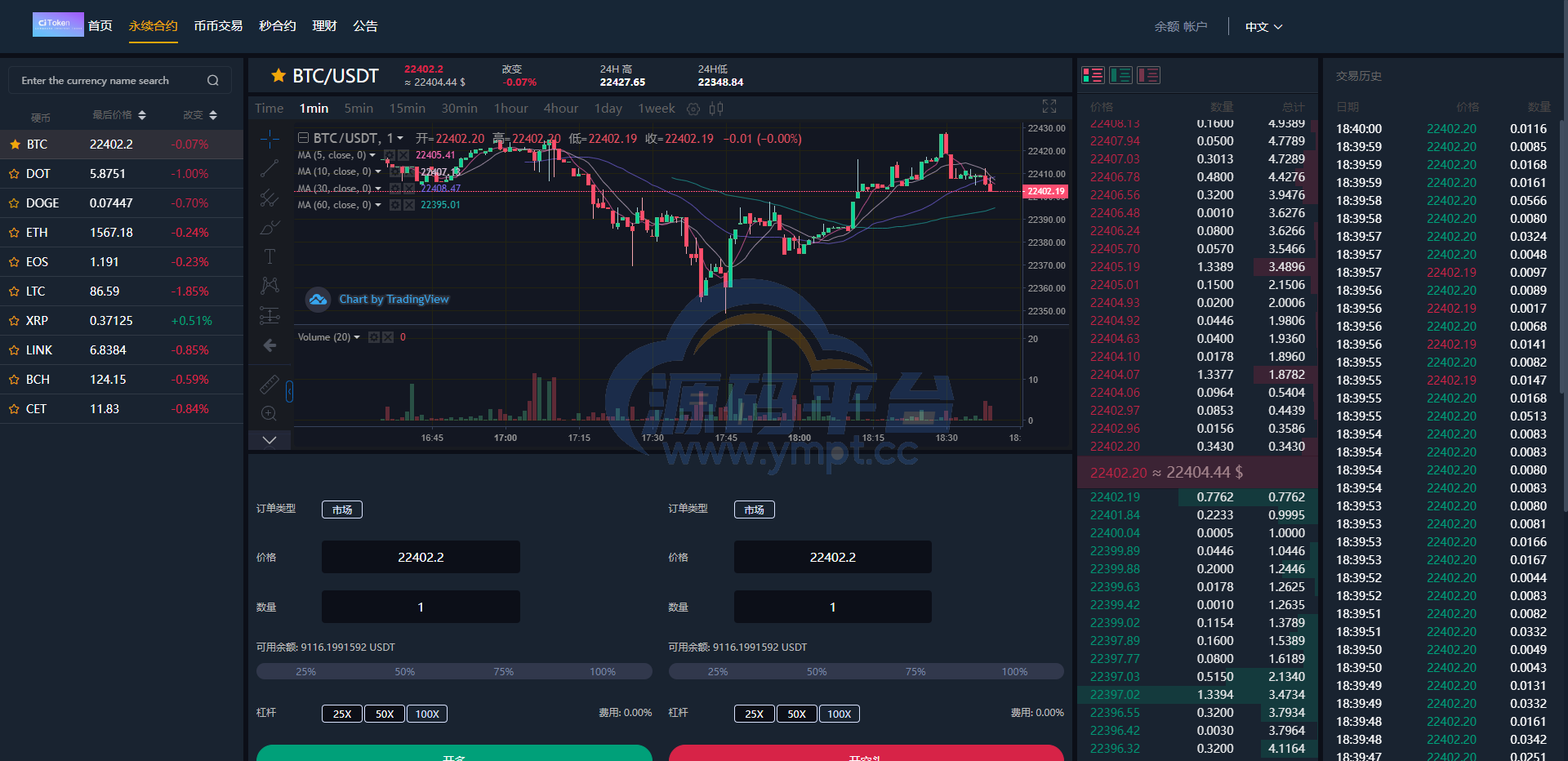Screen dimensions: 1568x761
Task: Toggle favorite star for XRP row
Action: coord(15,321)
